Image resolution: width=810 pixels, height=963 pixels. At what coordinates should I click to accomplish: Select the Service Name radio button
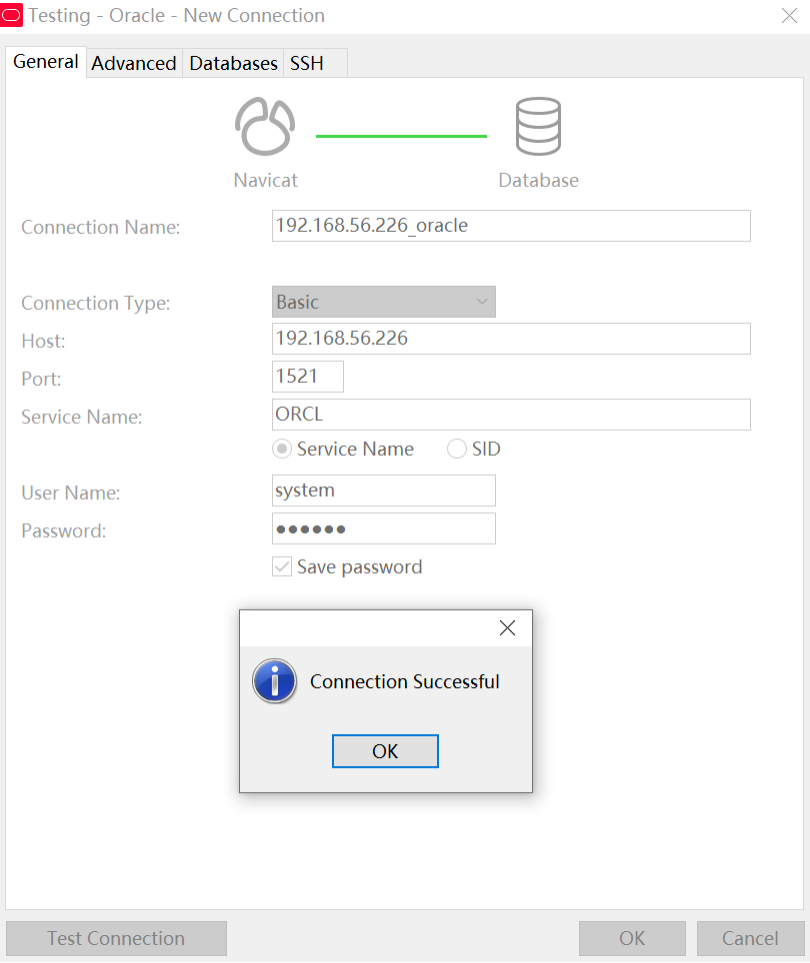coord(282,449)
